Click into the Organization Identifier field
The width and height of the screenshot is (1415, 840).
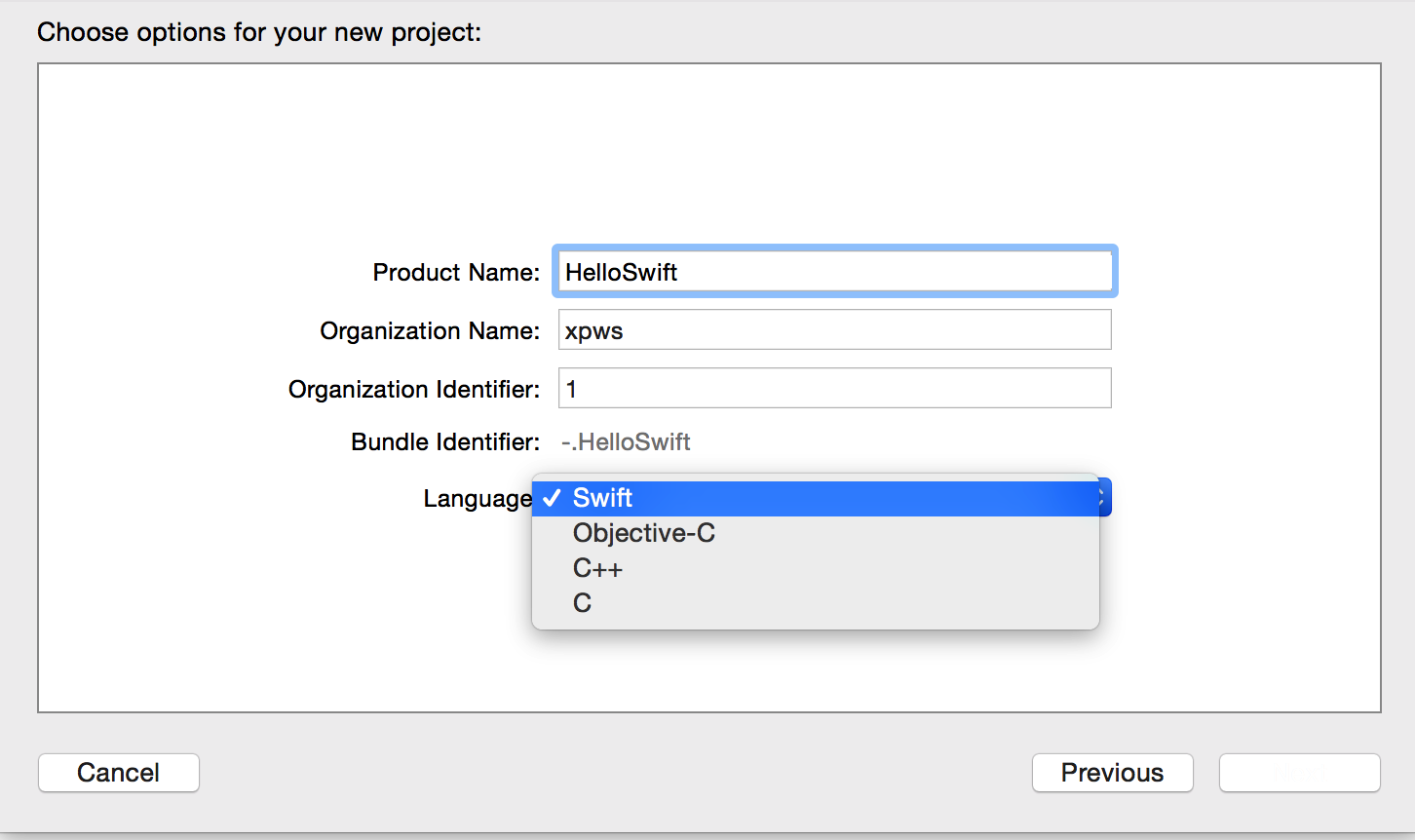(x=835, y=388)
